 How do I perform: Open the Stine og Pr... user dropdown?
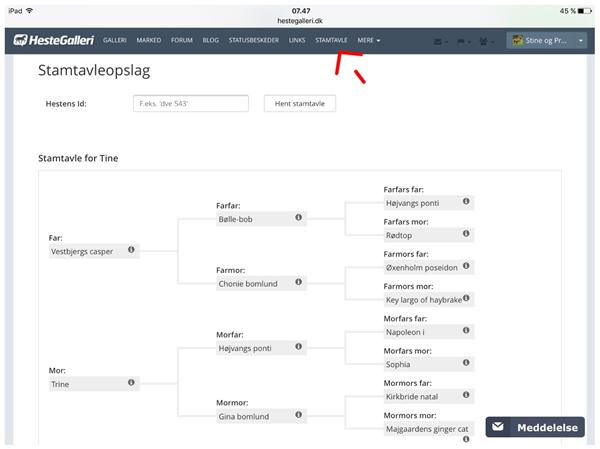click(x=546, y=41)
